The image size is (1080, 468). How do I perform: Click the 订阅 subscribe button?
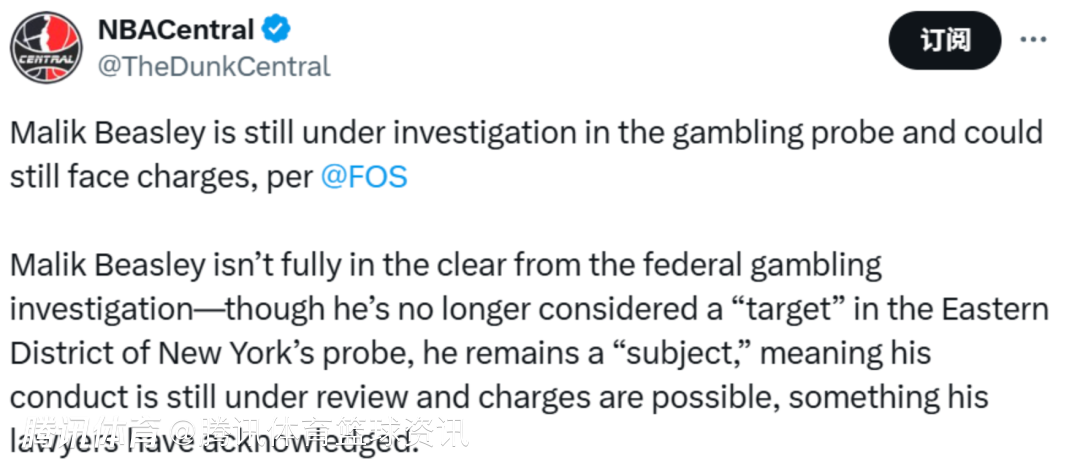(x=945, y=40)
